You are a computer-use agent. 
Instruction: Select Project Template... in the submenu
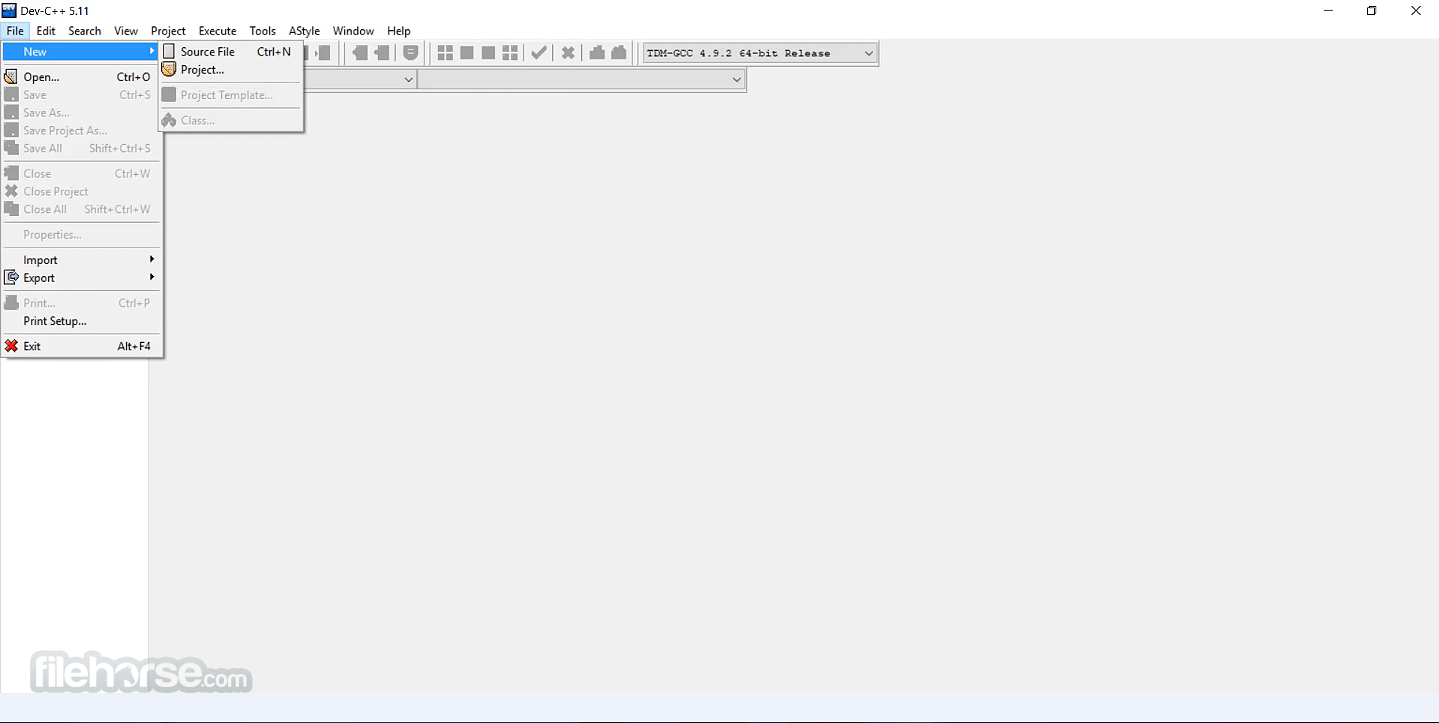tap(230, 95)
